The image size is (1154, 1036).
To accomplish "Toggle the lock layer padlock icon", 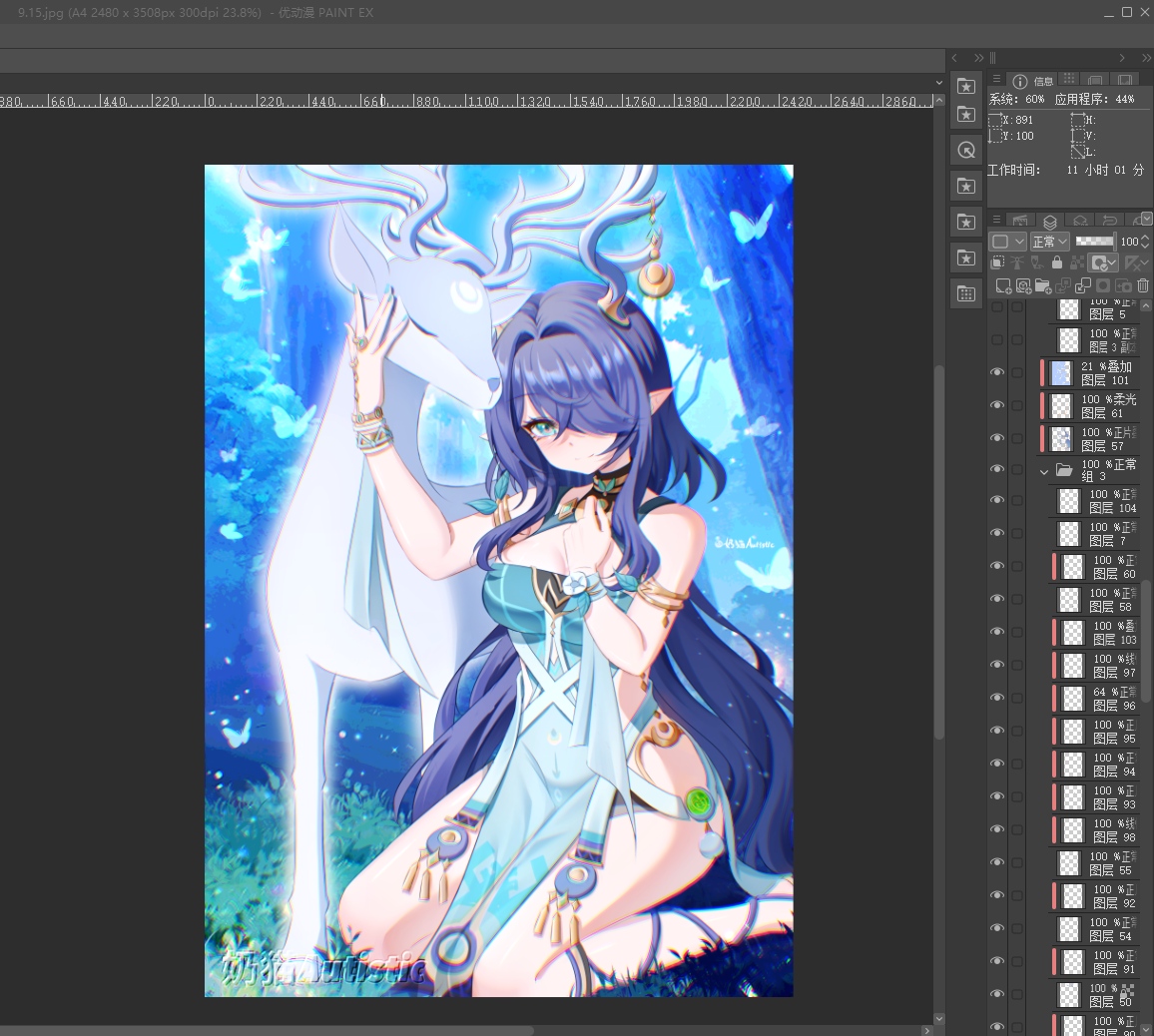I will tap(1057, 261).
